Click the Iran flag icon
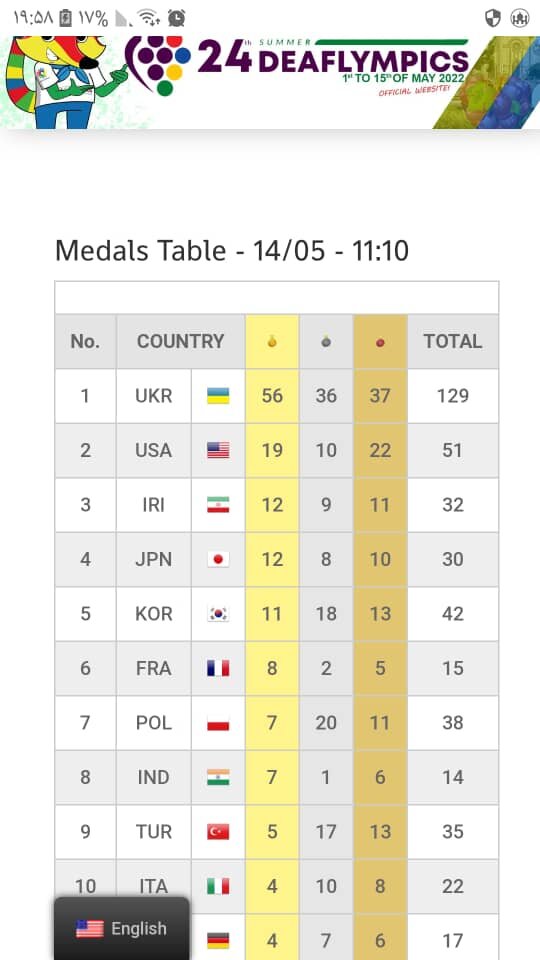Viewport: 540px width, 960px height. click(218, 505)
